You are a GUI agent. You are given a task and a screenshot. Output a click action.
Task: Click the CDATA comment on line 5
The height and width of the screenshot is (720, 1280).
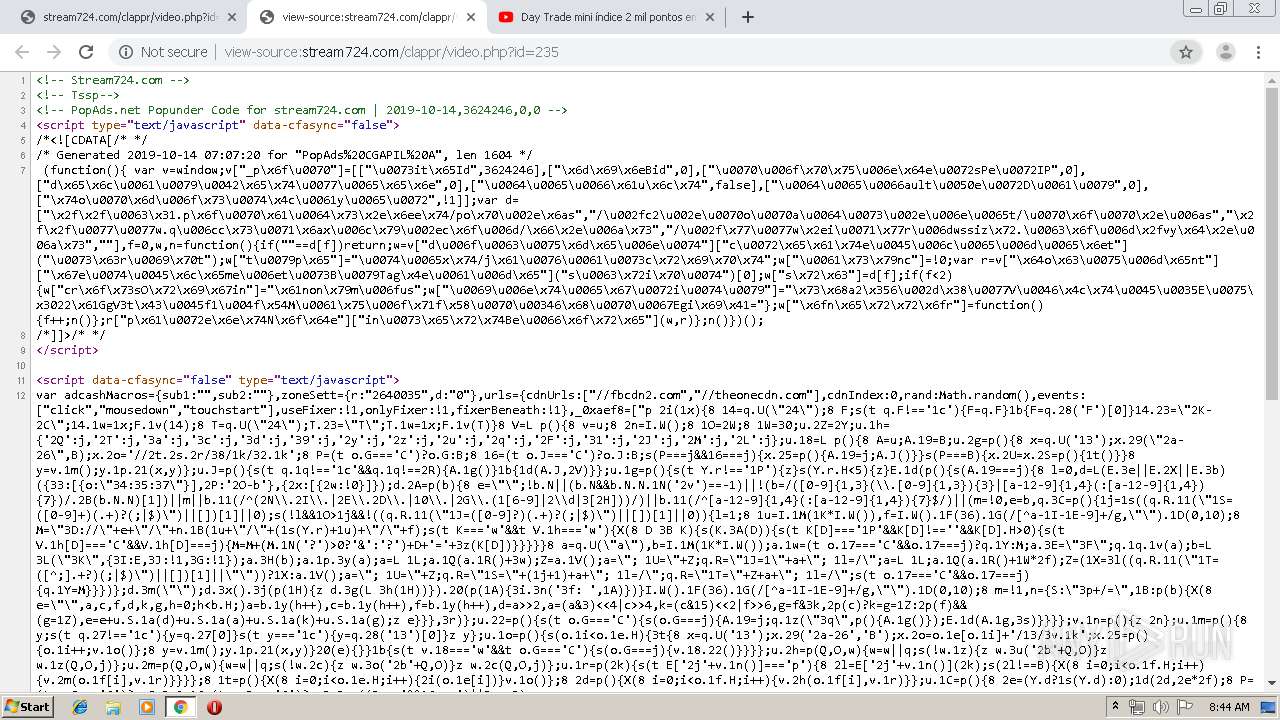92,140
